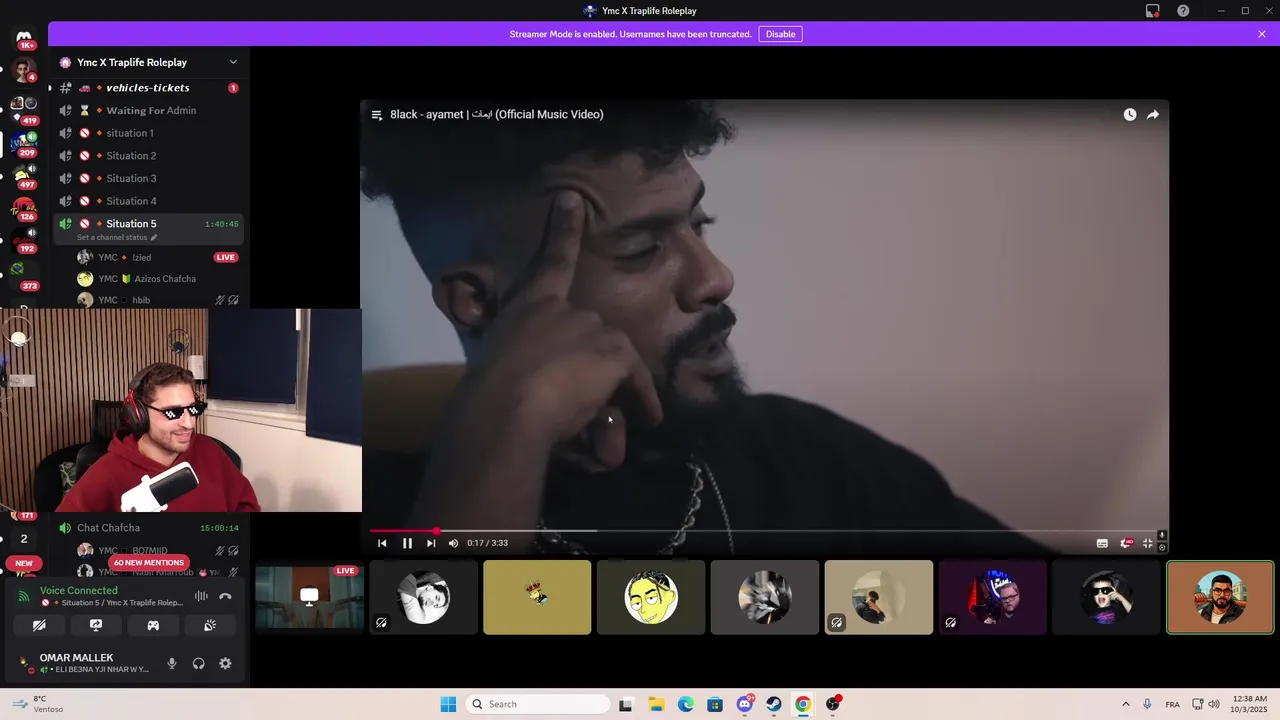
Task: Open Steam from the taskbar
Action: point(774,704)
